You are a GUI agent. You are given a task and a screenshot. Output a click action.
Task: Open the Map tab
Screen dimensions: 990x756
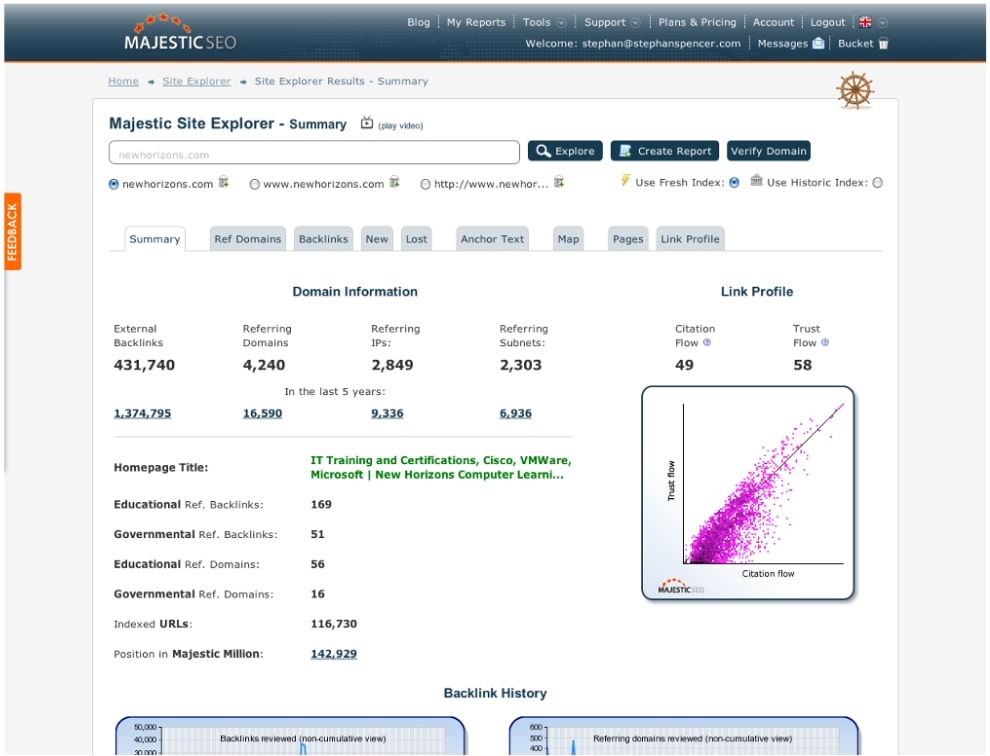(568, 239)
